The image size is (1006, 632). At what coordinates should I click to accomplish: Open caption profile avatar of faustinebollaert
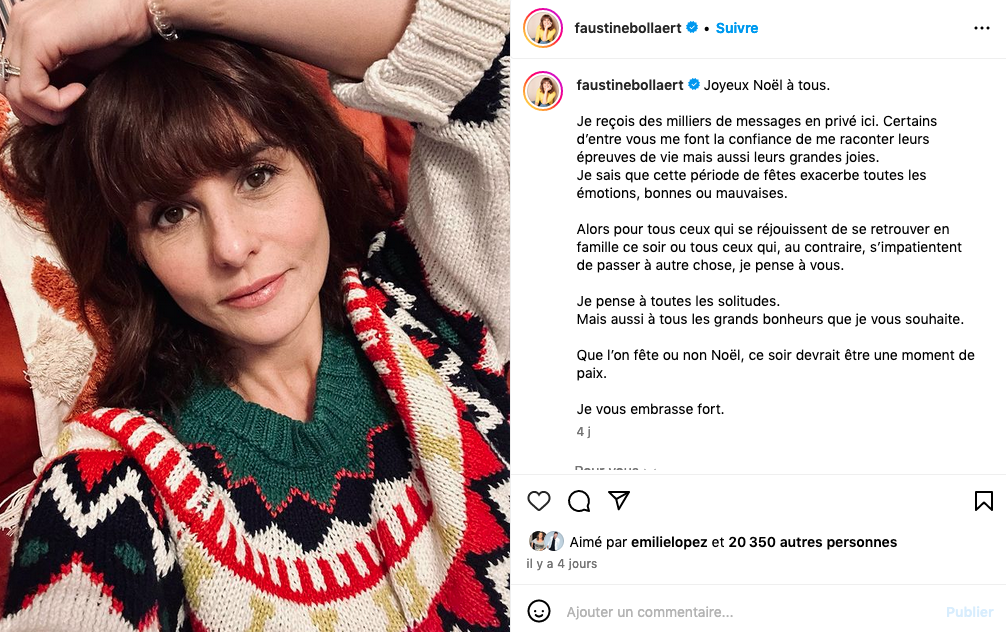[543, 90]
